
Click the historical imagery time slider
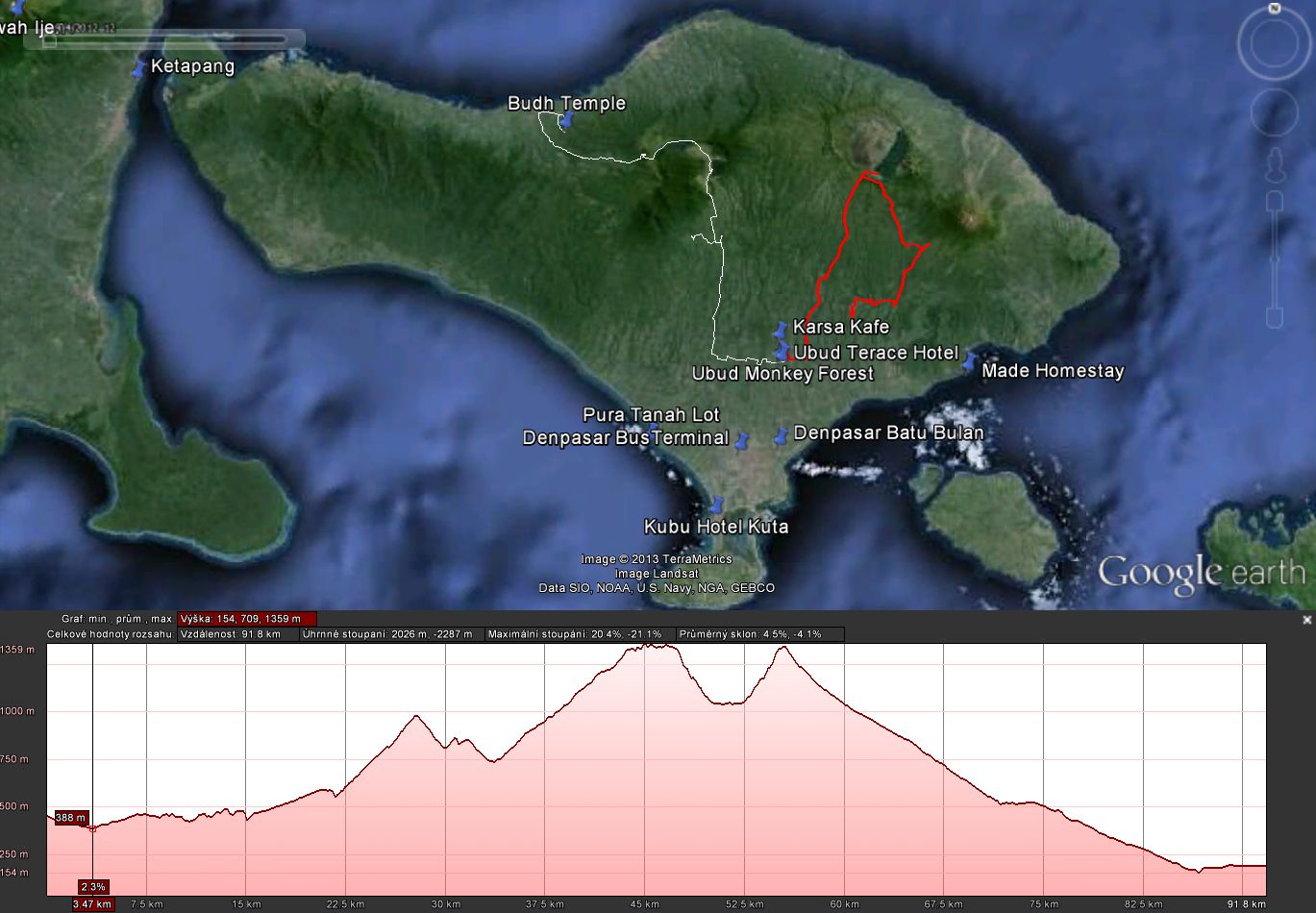(168, 39)
